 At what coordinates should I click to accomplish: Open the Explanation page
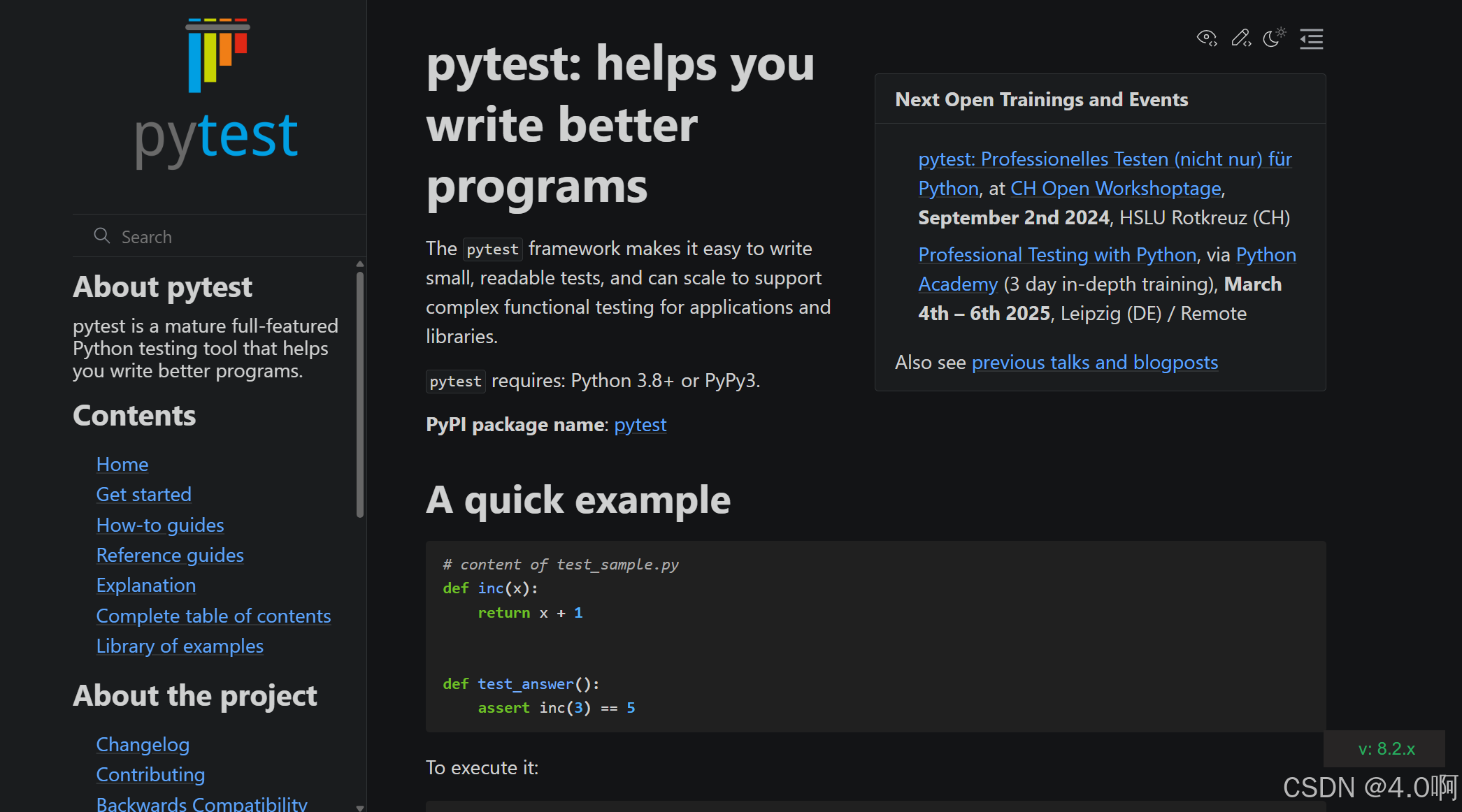(146, 585)
